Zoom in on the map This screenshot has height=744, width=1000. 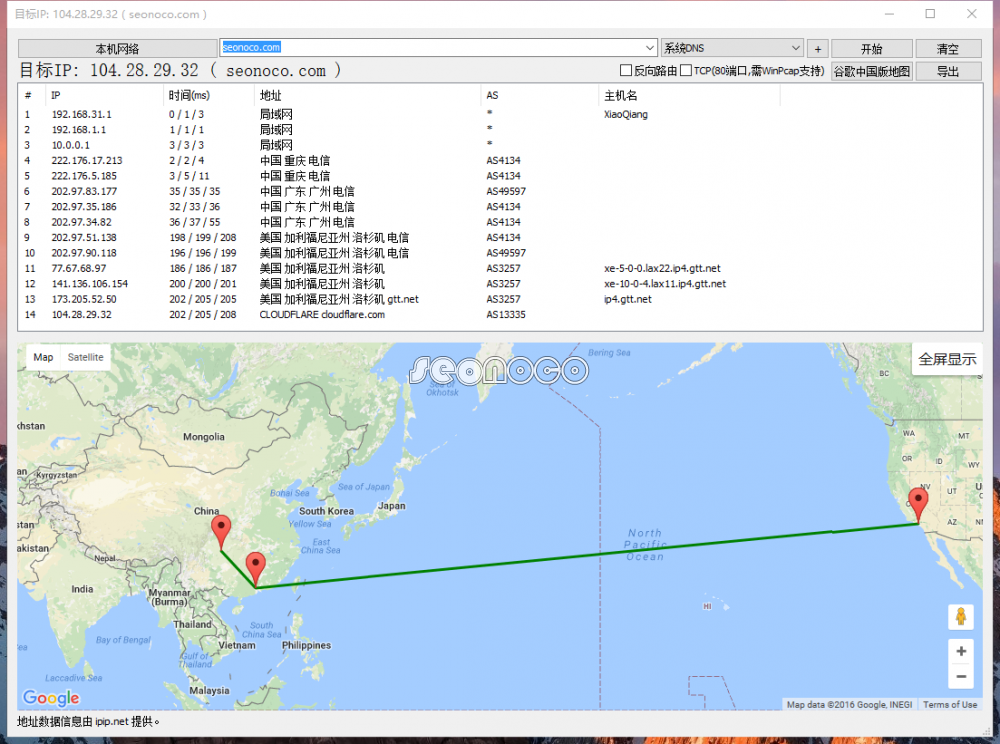(x=960, y=651)
